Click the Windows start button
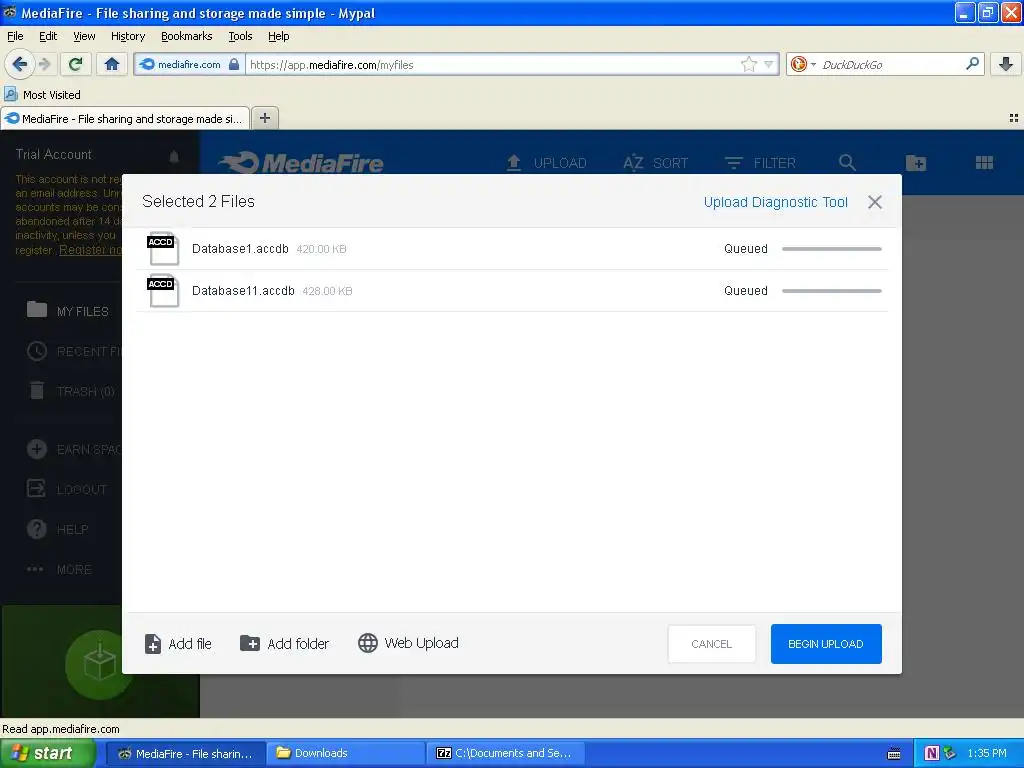Screen dimensions: 1024x768 coord(48,753)
